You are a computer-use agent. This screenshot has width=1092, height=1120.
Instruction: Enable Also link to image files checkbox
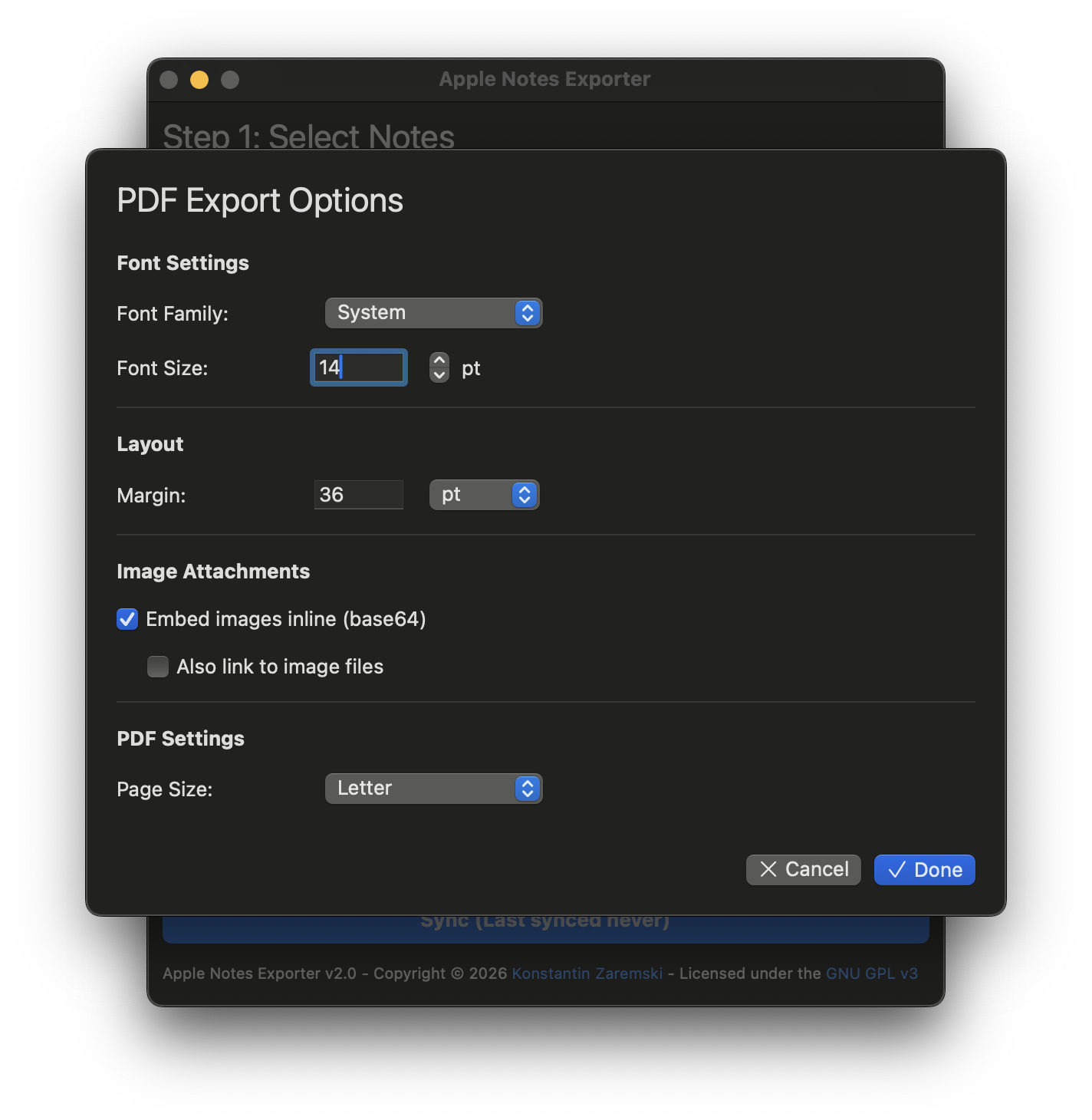(x=158, y=667)
